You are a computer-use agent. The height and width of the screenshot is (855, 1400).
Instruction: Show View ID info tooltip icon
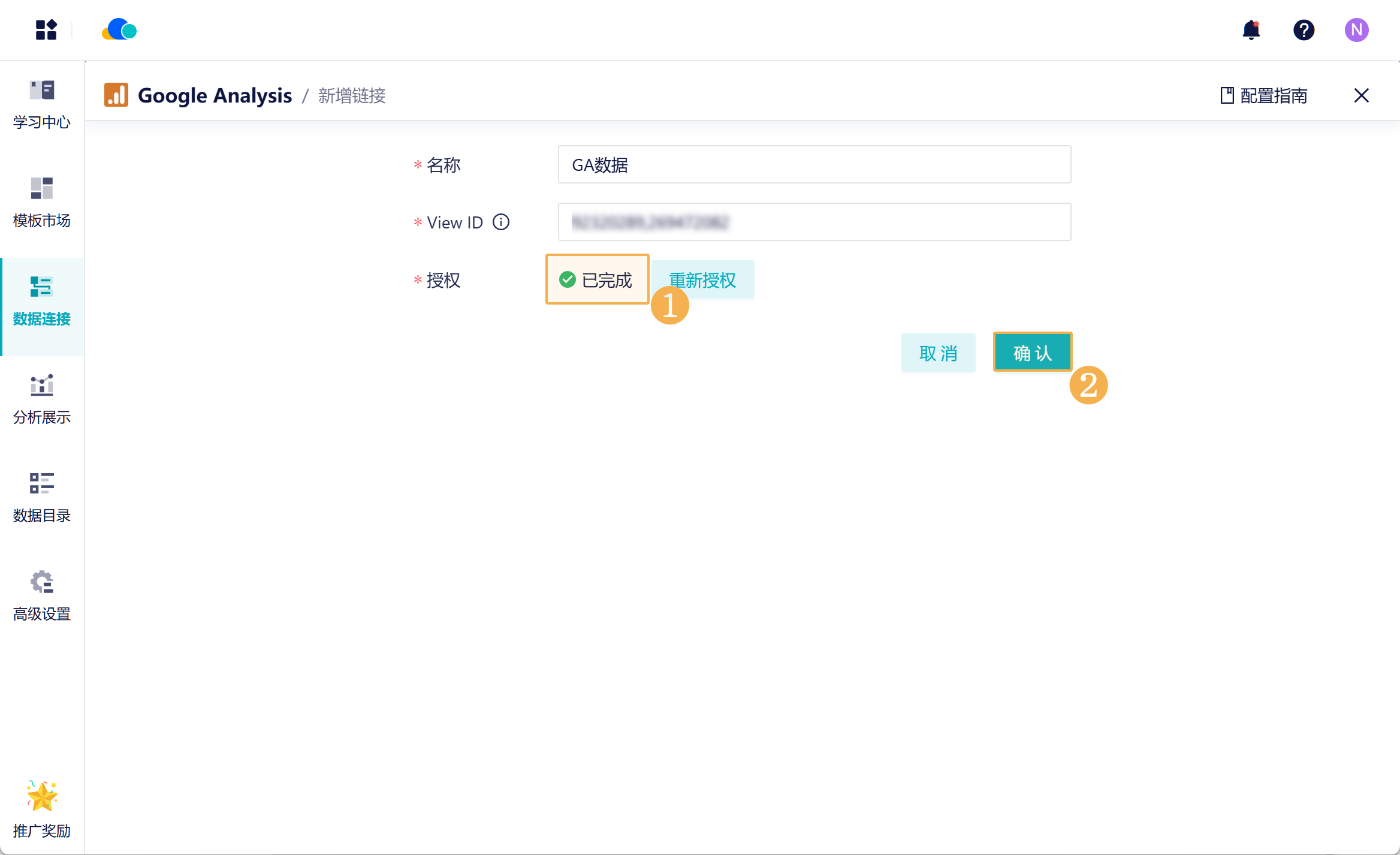pyautogui.click(x=501, y=222)
